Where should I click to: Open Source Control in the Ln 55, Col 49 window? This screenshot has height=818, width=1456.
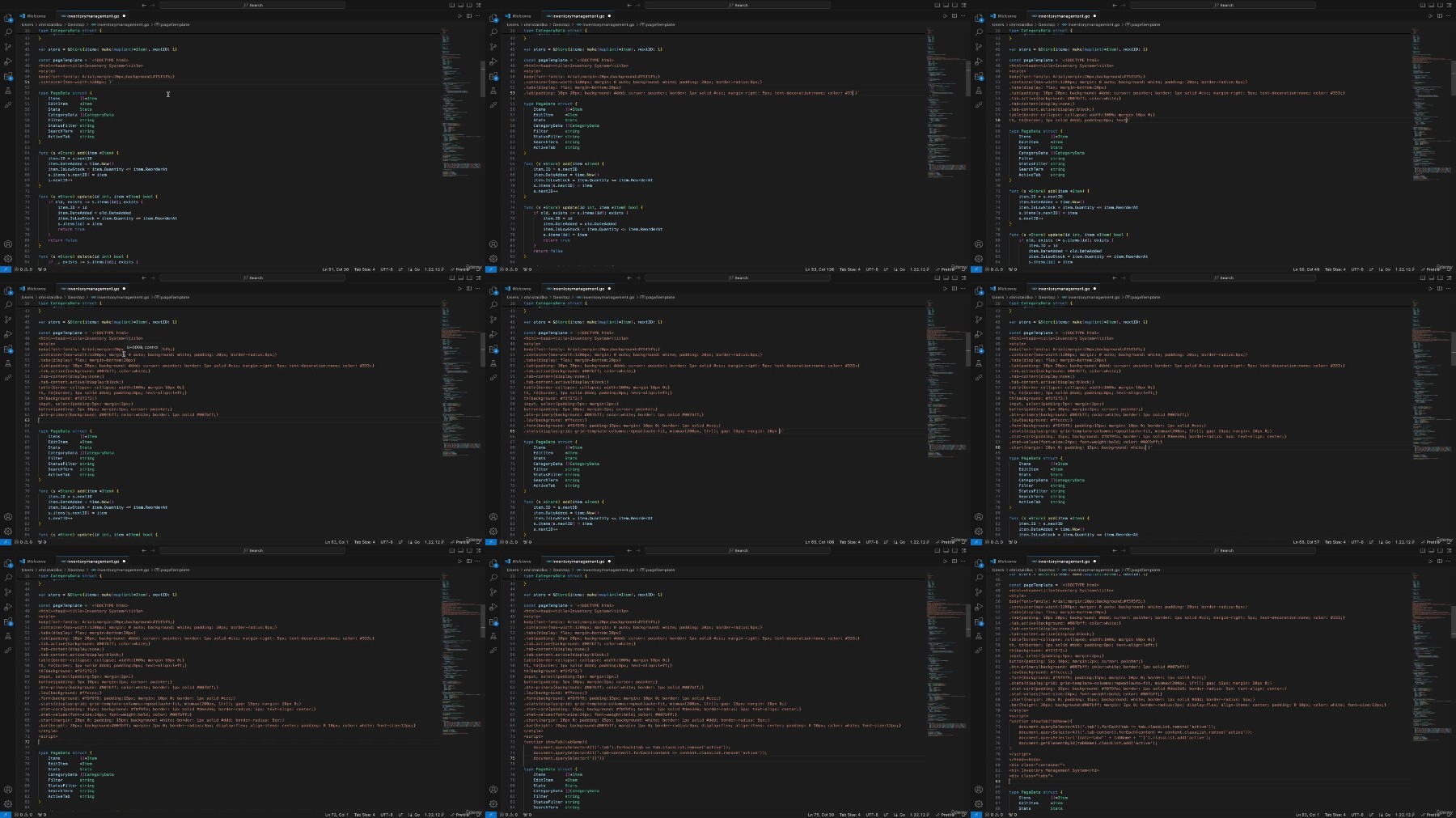point(979,47)
